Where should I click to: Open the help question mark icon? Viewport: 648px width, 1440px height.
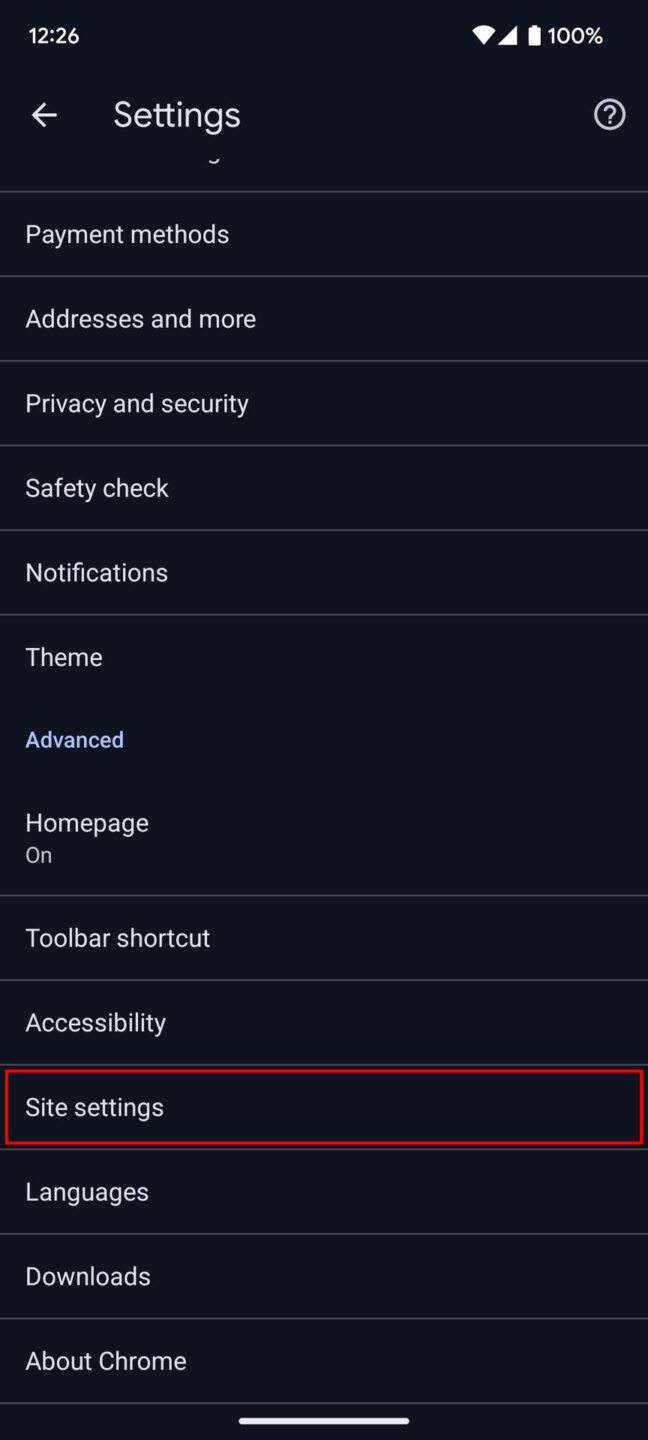coord(609,114)
